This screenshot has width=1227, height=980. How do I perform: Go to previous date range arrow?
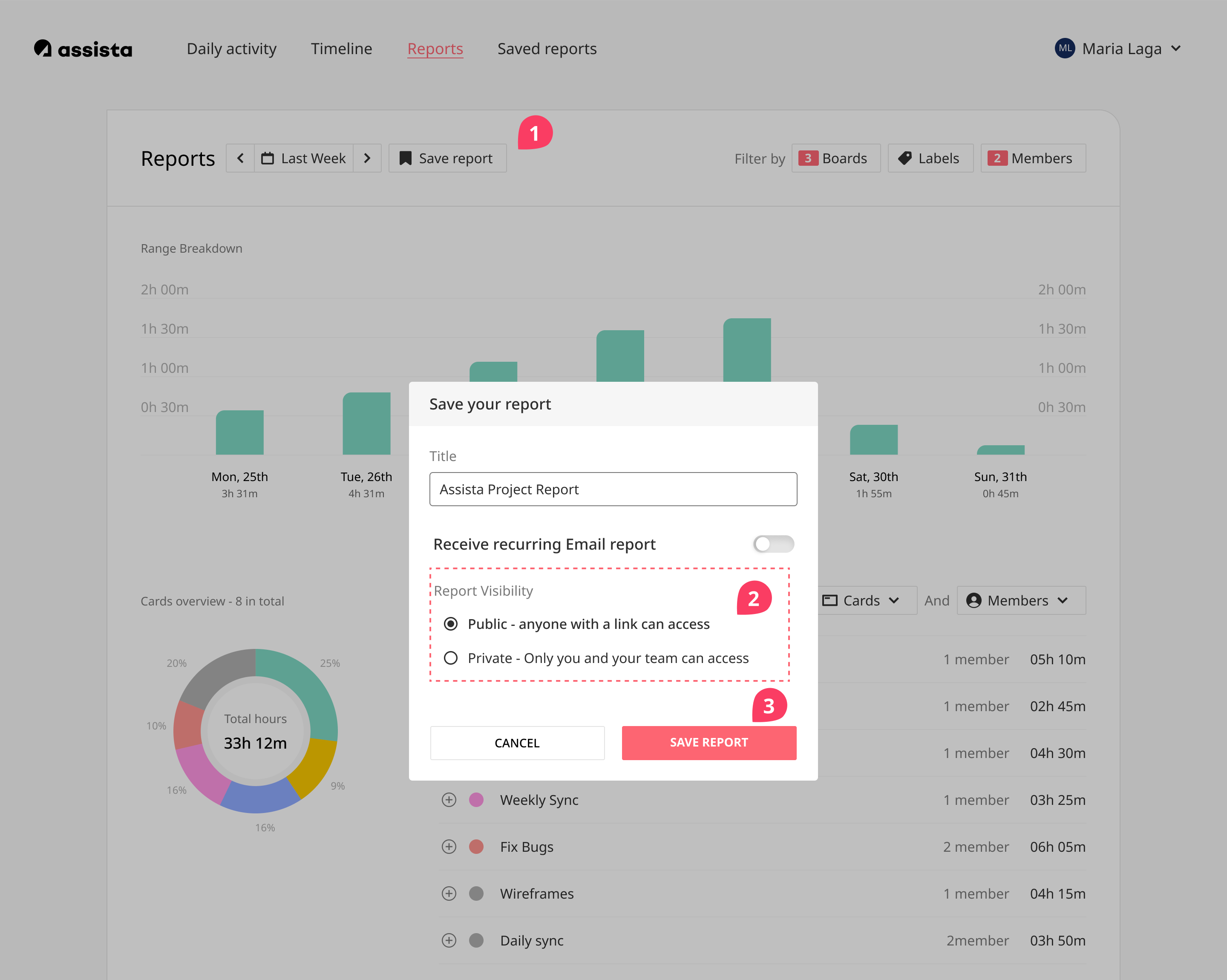click(x=241, y=158)
